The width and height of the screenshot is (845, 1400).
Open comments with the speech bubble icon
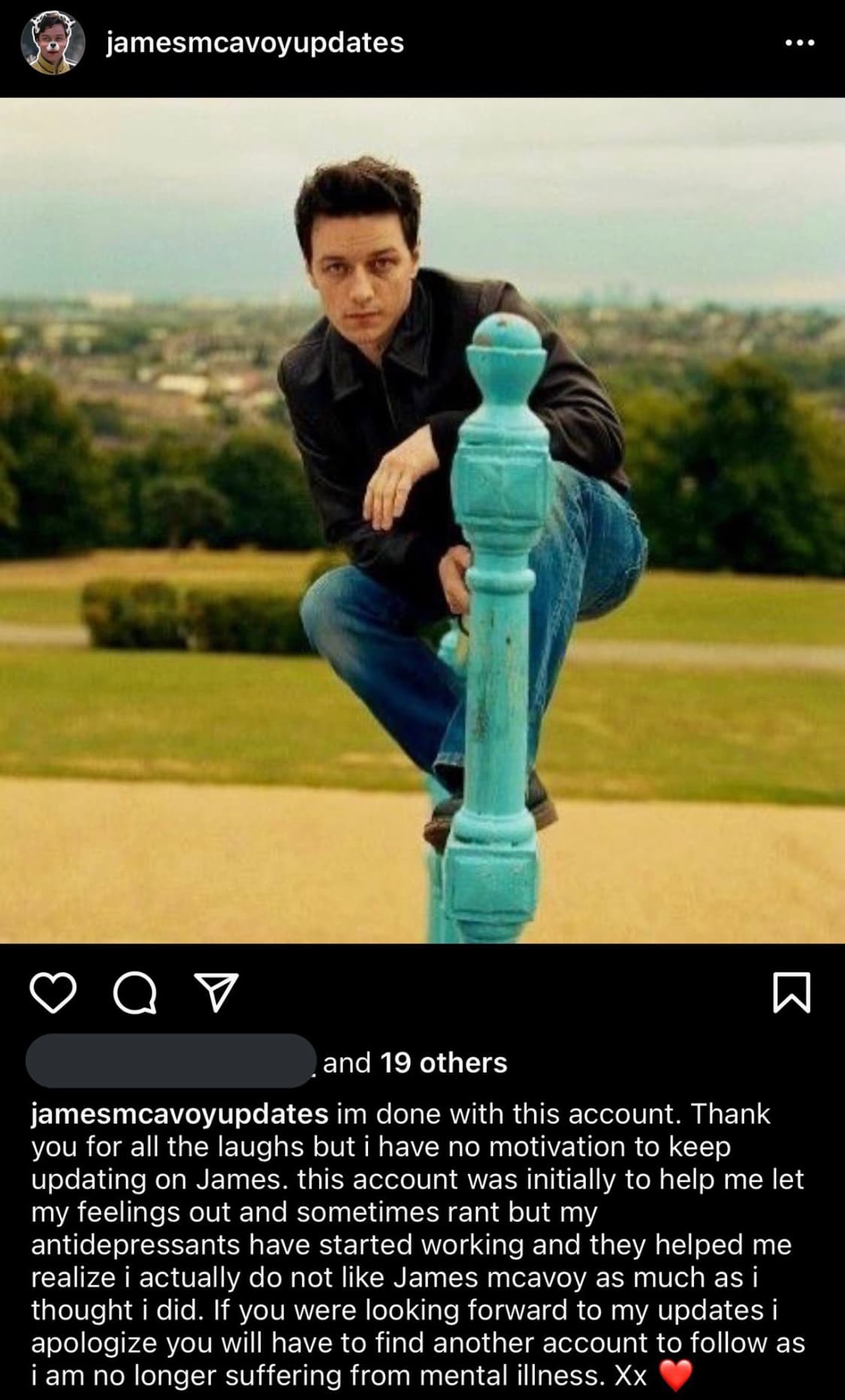[x=135, y=992]
